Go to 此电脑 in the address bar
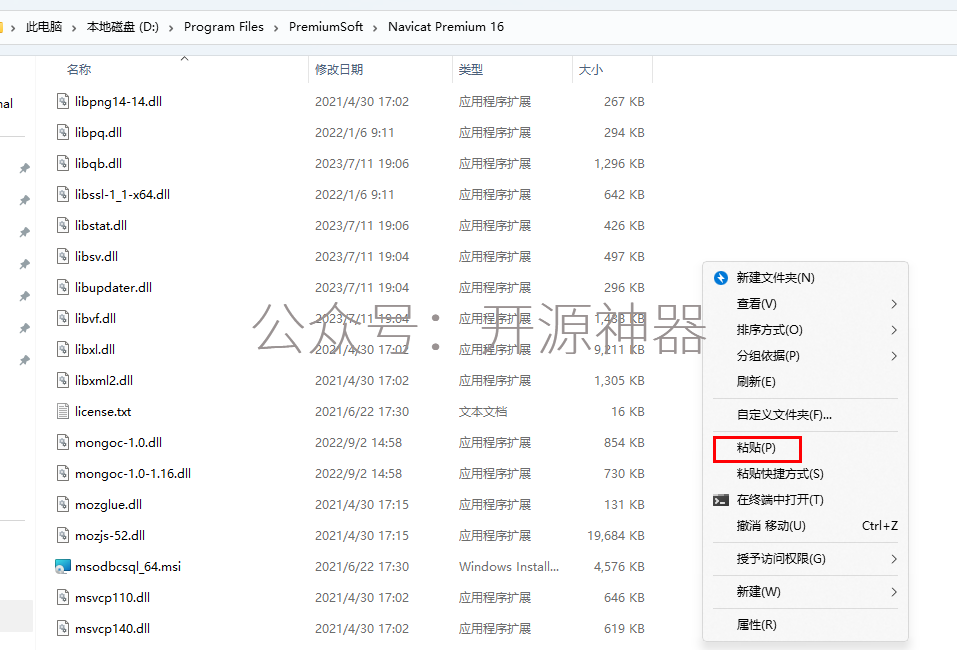This screenshot has height=650, width=957. tap(44, 27)
